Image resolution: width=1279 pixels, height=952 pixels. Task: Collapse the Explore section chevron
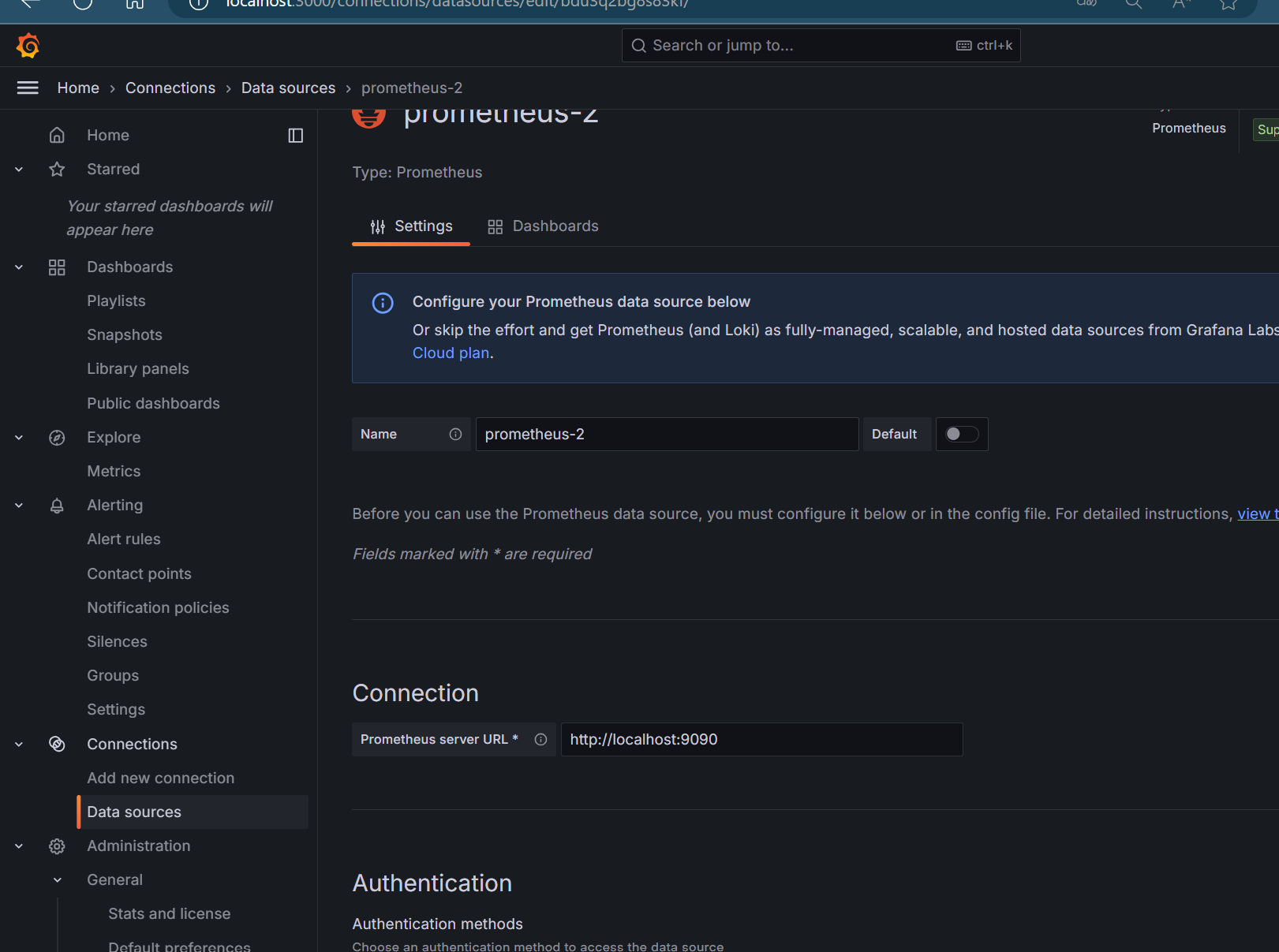point(19,438)
